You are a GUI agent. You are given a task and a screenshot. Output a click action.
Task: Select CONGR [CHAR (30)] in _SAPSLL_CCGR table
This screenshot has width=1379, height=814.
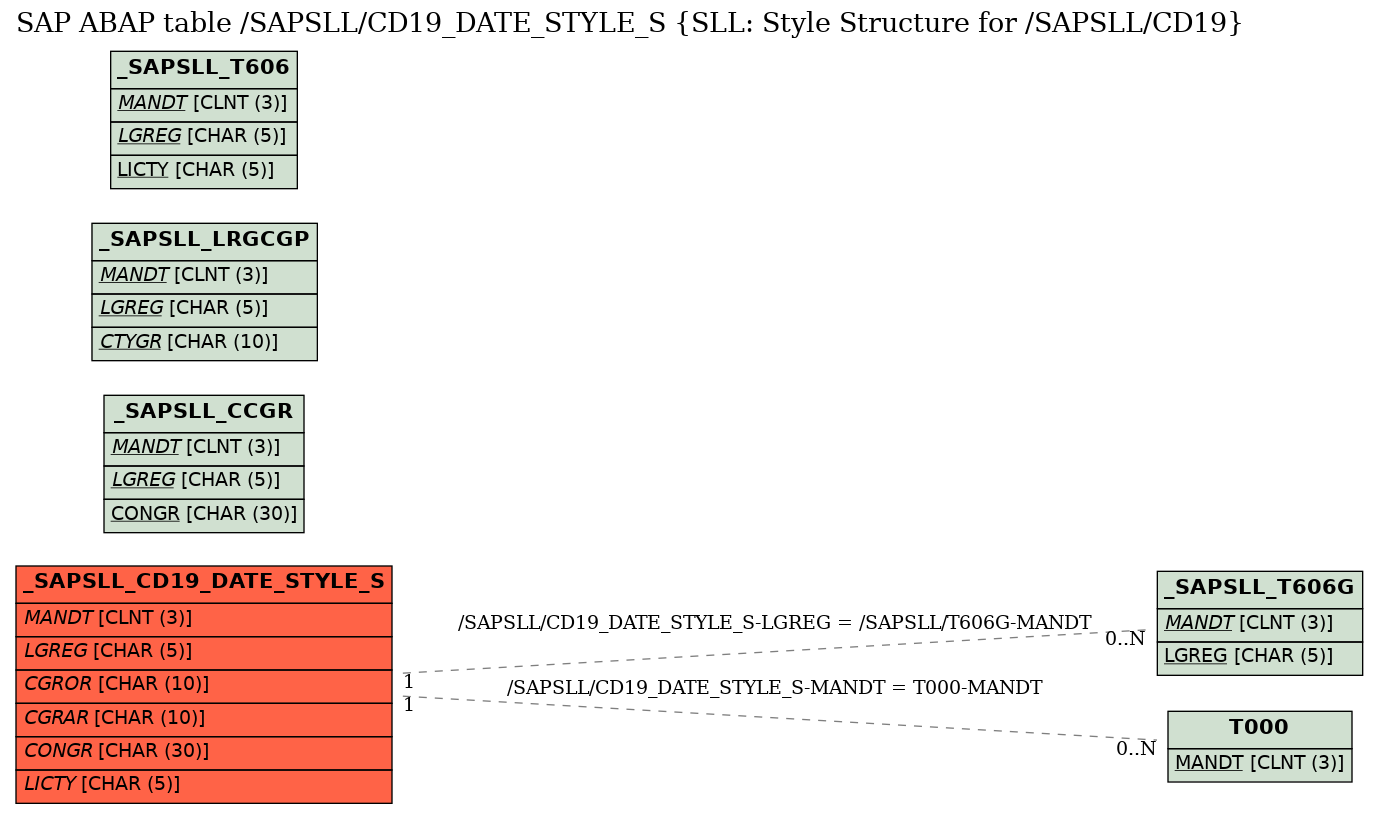[203, 515]
